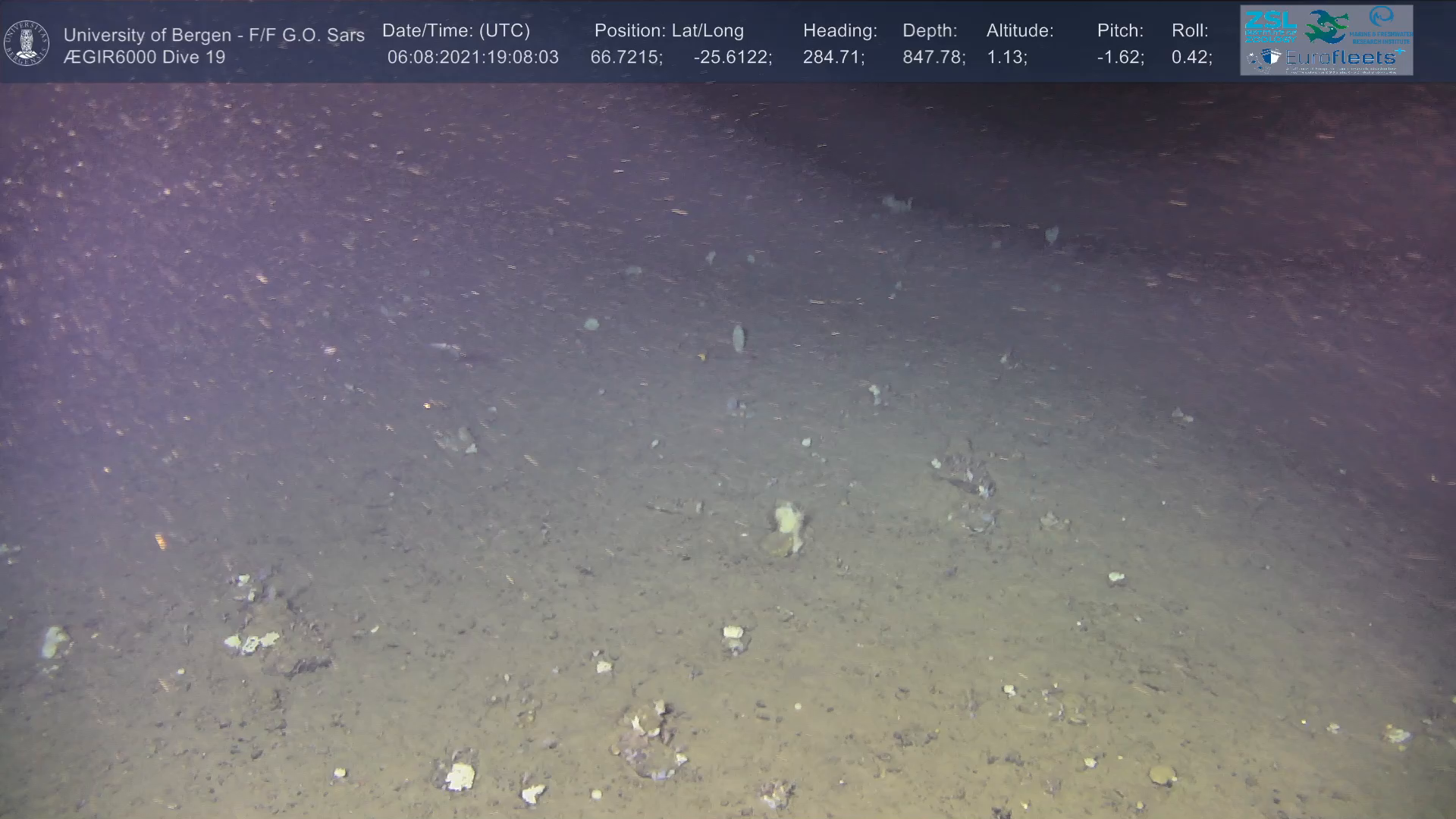The height and width of the screenshot is (819, 1456).
Task: Click the University of Bergen seal logo
Action: coord(27,42)
